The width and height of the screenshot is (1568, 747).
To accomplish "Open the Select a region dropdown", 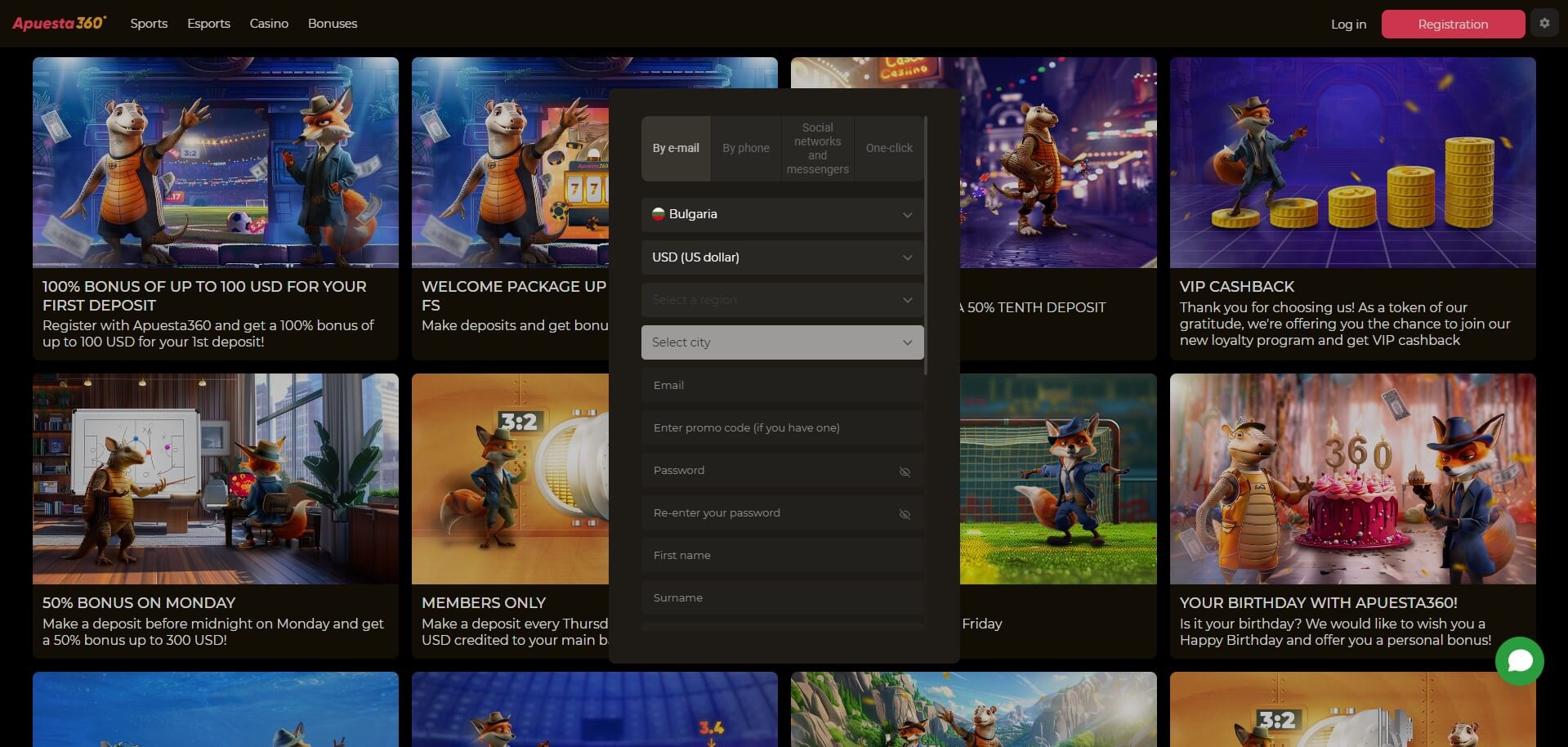I will click(x=783, y=300).
